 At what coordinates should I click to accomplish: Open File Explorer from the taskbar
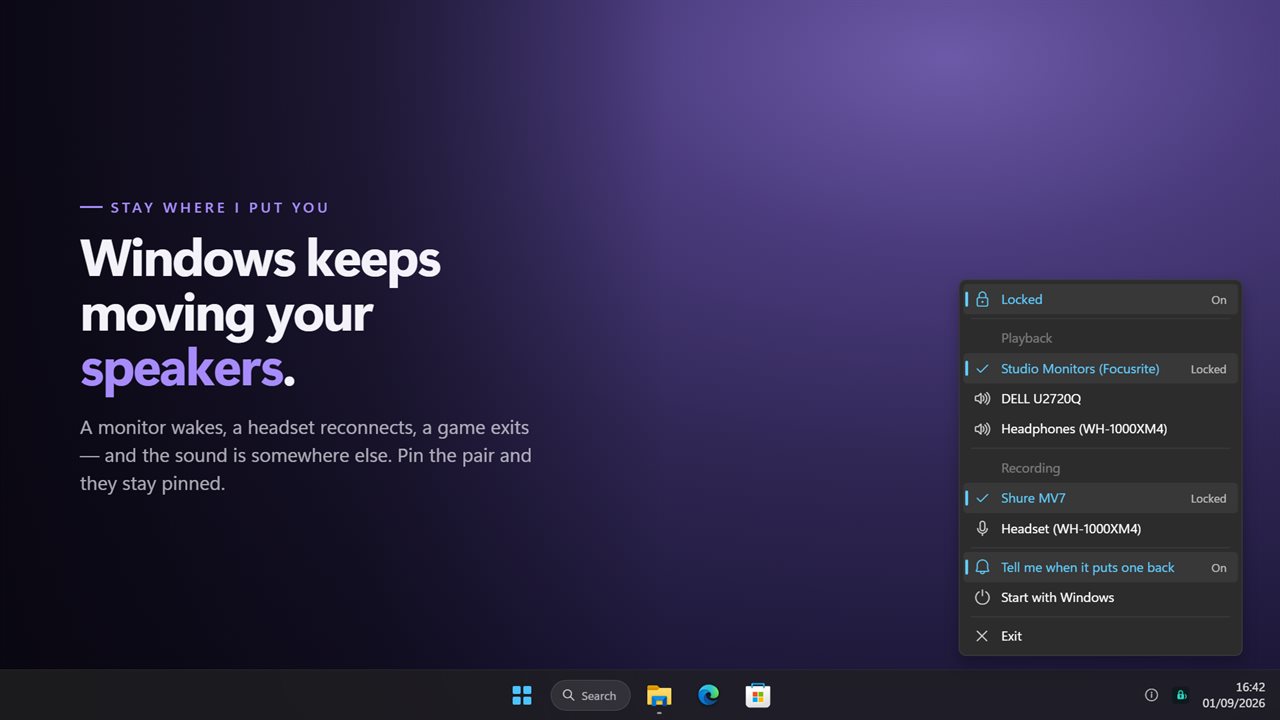[x=659, y=695]
